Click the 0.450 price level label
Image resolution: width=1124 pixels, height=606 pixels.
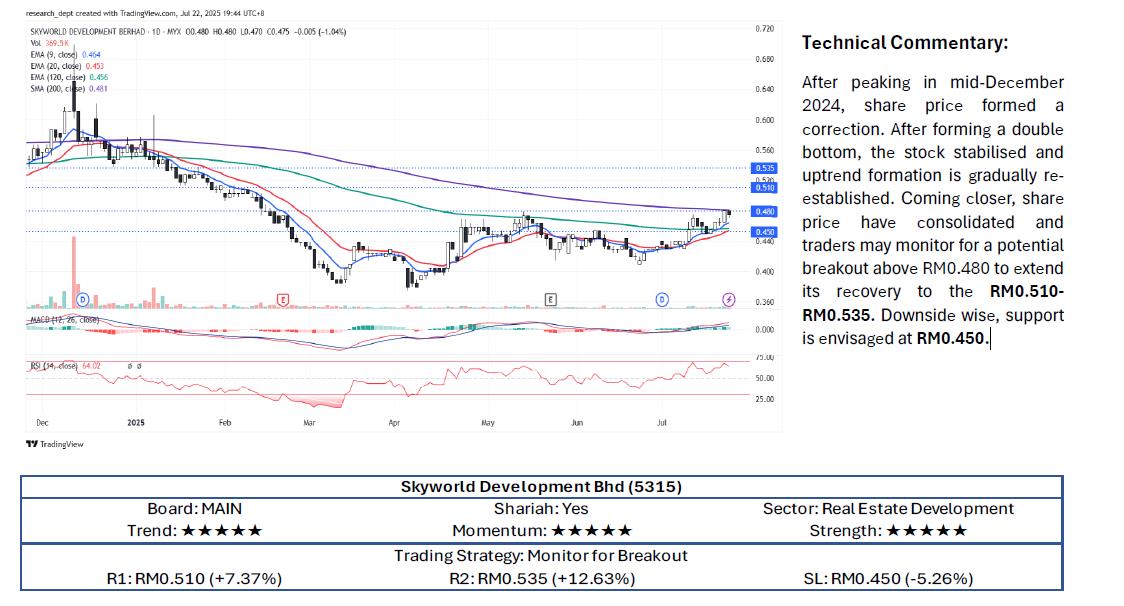click(764, 232)
